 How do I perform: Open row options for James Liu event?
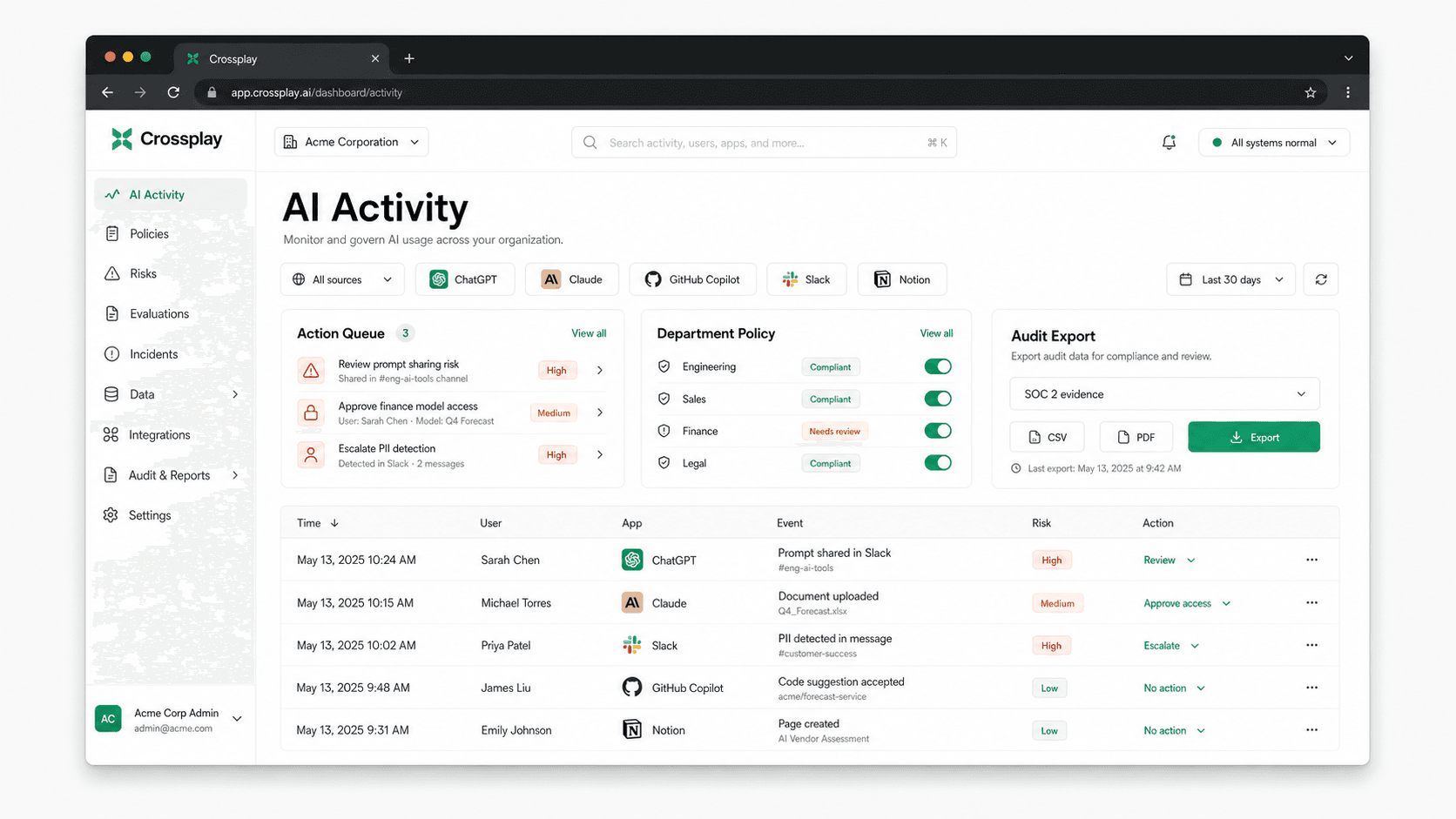1311,688
